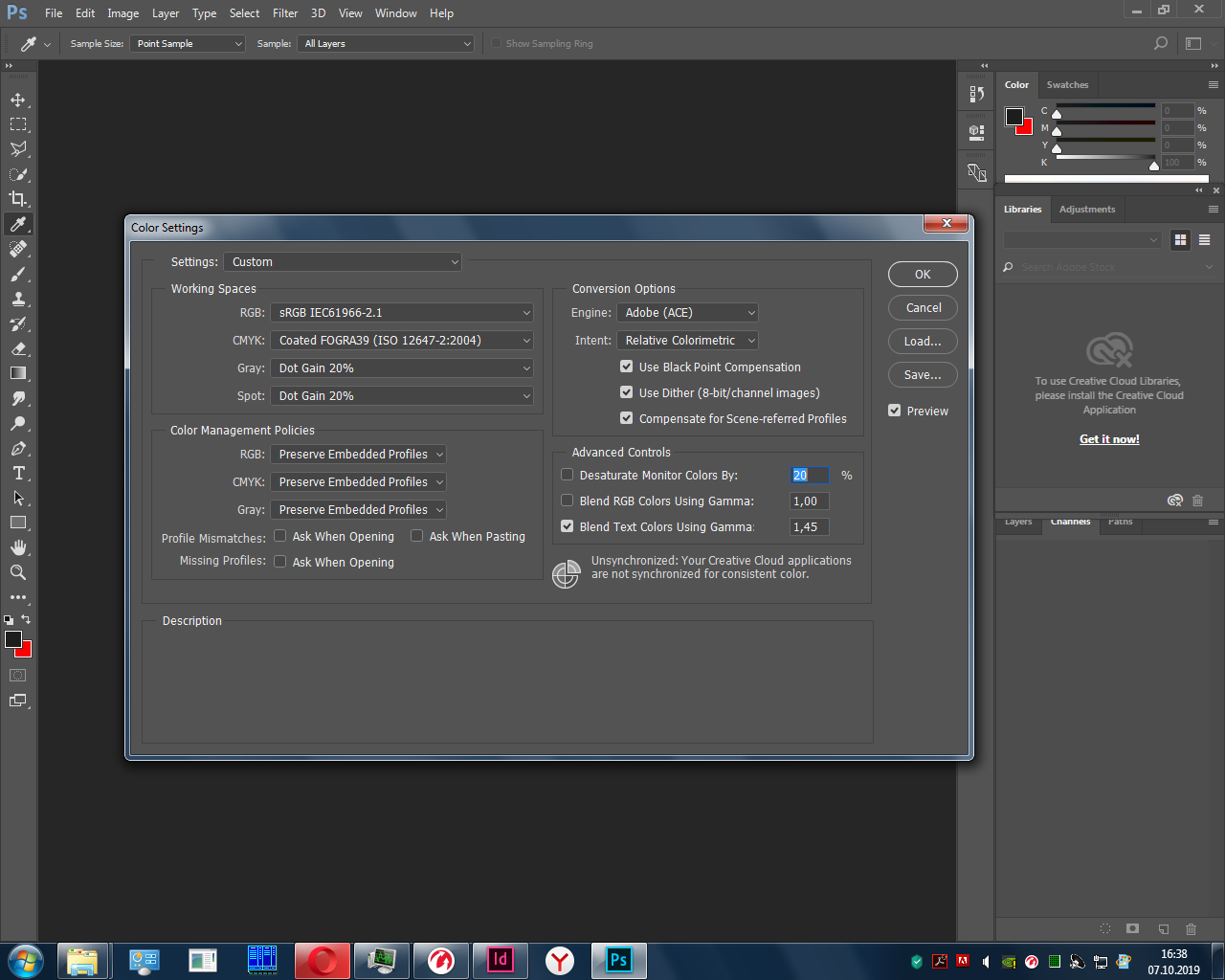Open InDesign from the taskbar
The image size is (1225, 980).
point(501,960)
